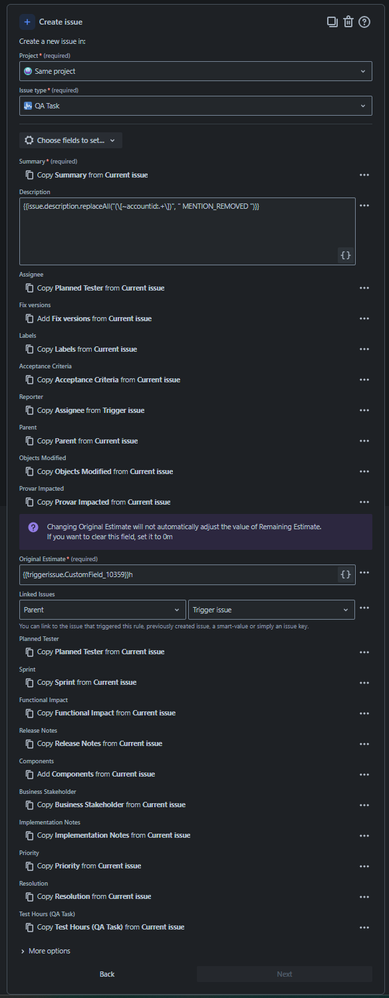Click inside the Description text area
Image resolution: width=389 pixels, height=998 pixels.
point(187,231)
